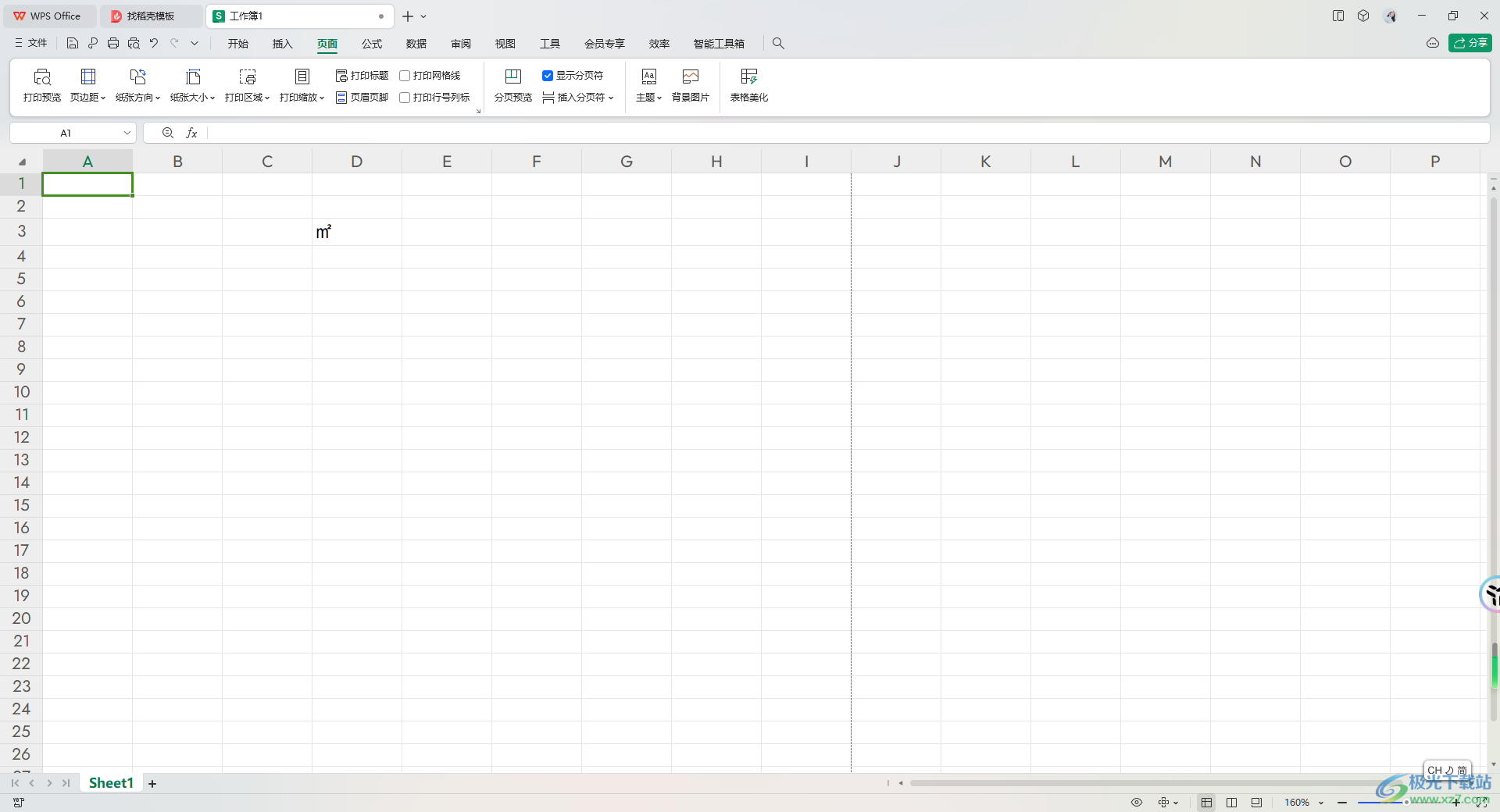Click the Page Margins (页边距) icon
1500x812 pixels.
88,77
